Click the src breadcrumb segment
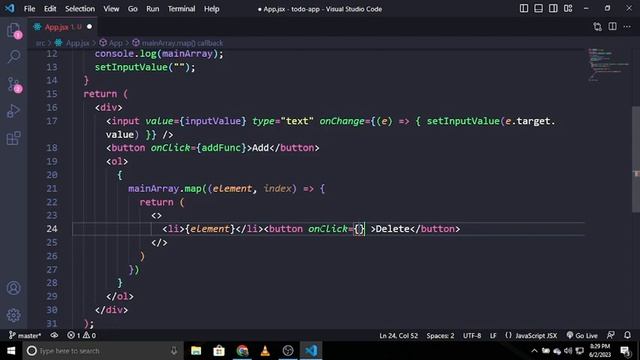 (40, 43)
